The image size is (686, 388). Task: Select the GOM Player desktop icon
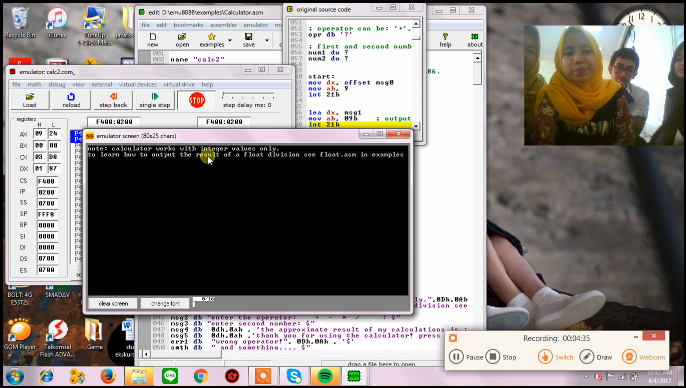click(x=20, y=335)
